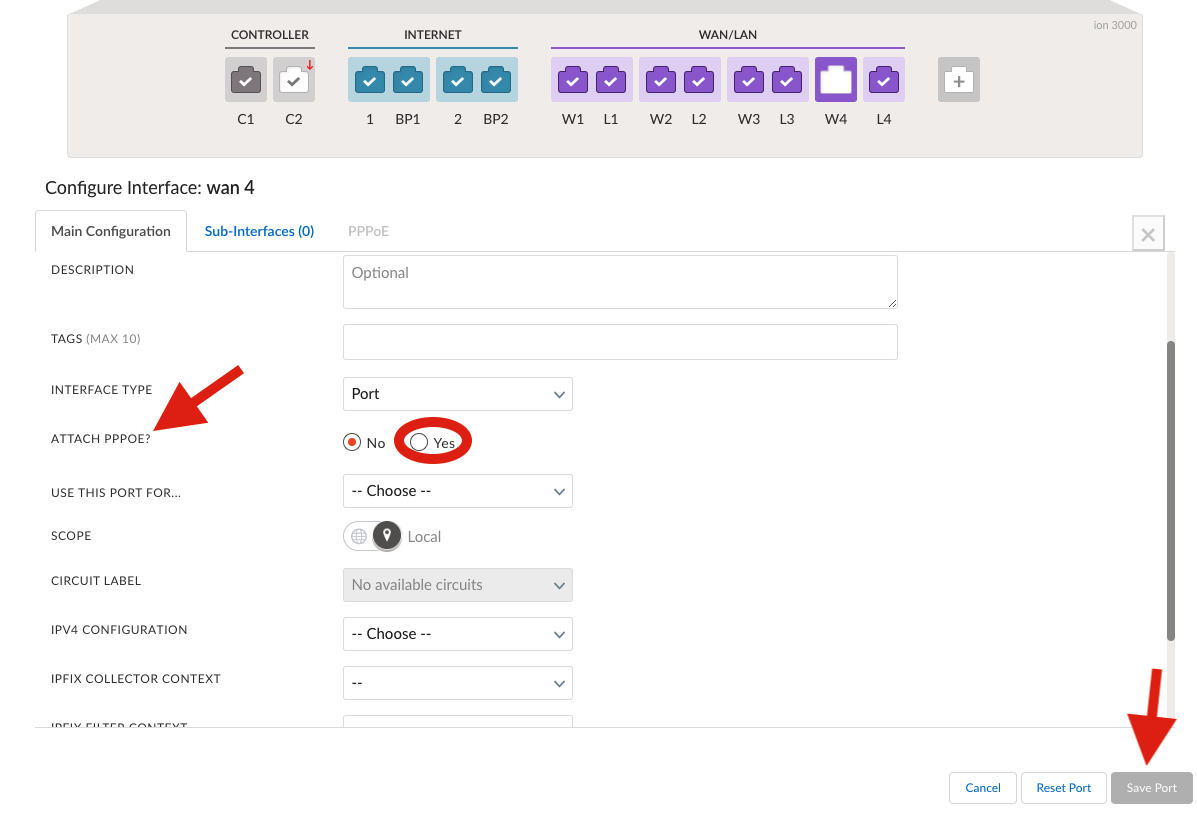
Task: Click the CONTROLLER group heading
Action: (270, 35)
